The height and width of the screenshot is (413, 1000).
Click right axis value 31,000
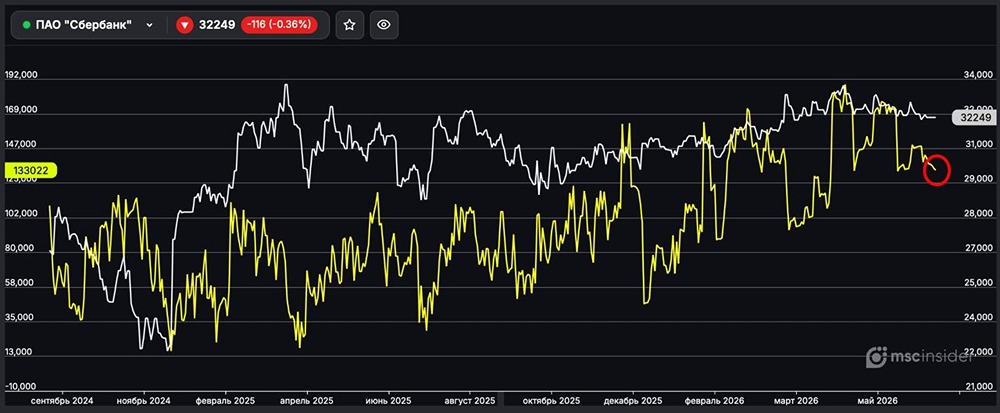point(978,145)
